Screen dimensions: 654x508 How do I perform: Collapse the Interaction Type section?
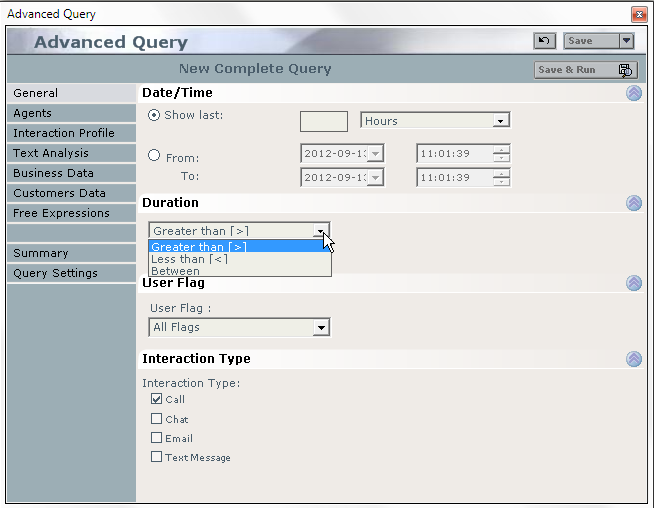point(633,359)
